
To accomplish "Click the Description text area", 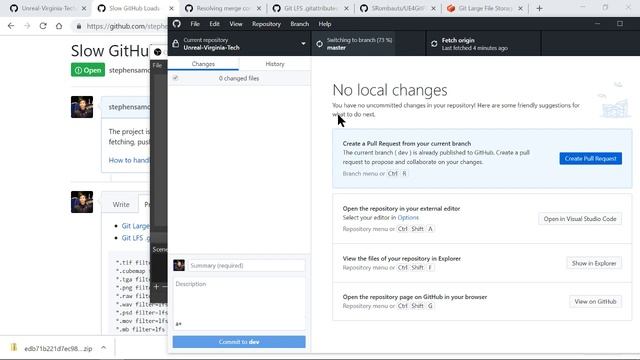I will pos(239,303).
